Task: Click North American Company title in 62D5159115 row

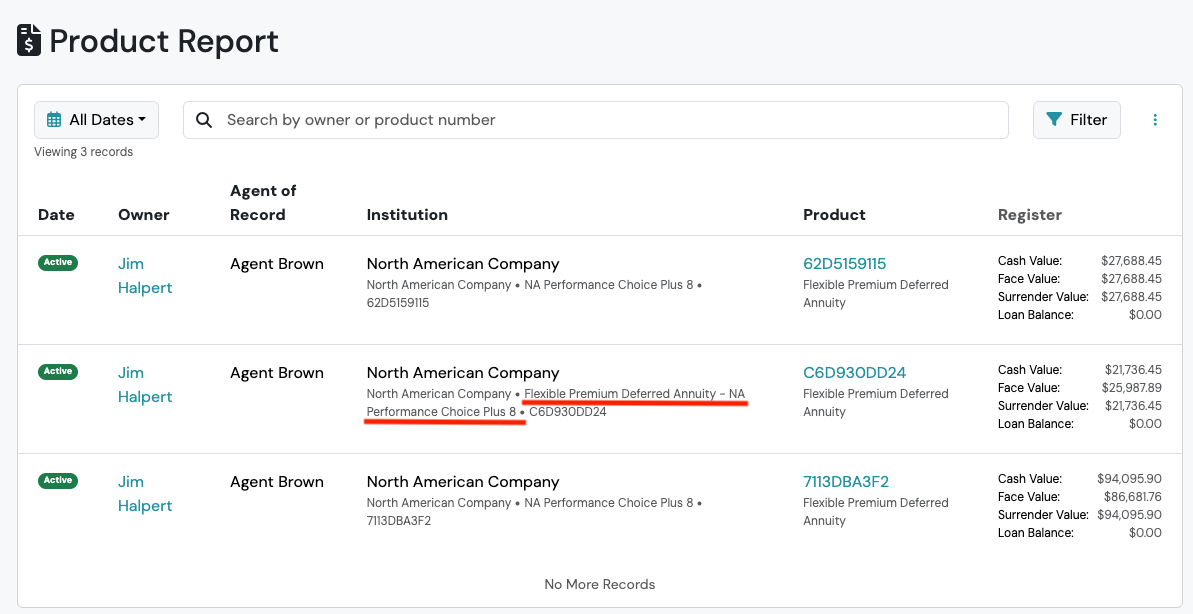Action: click(x=463, y=264)
